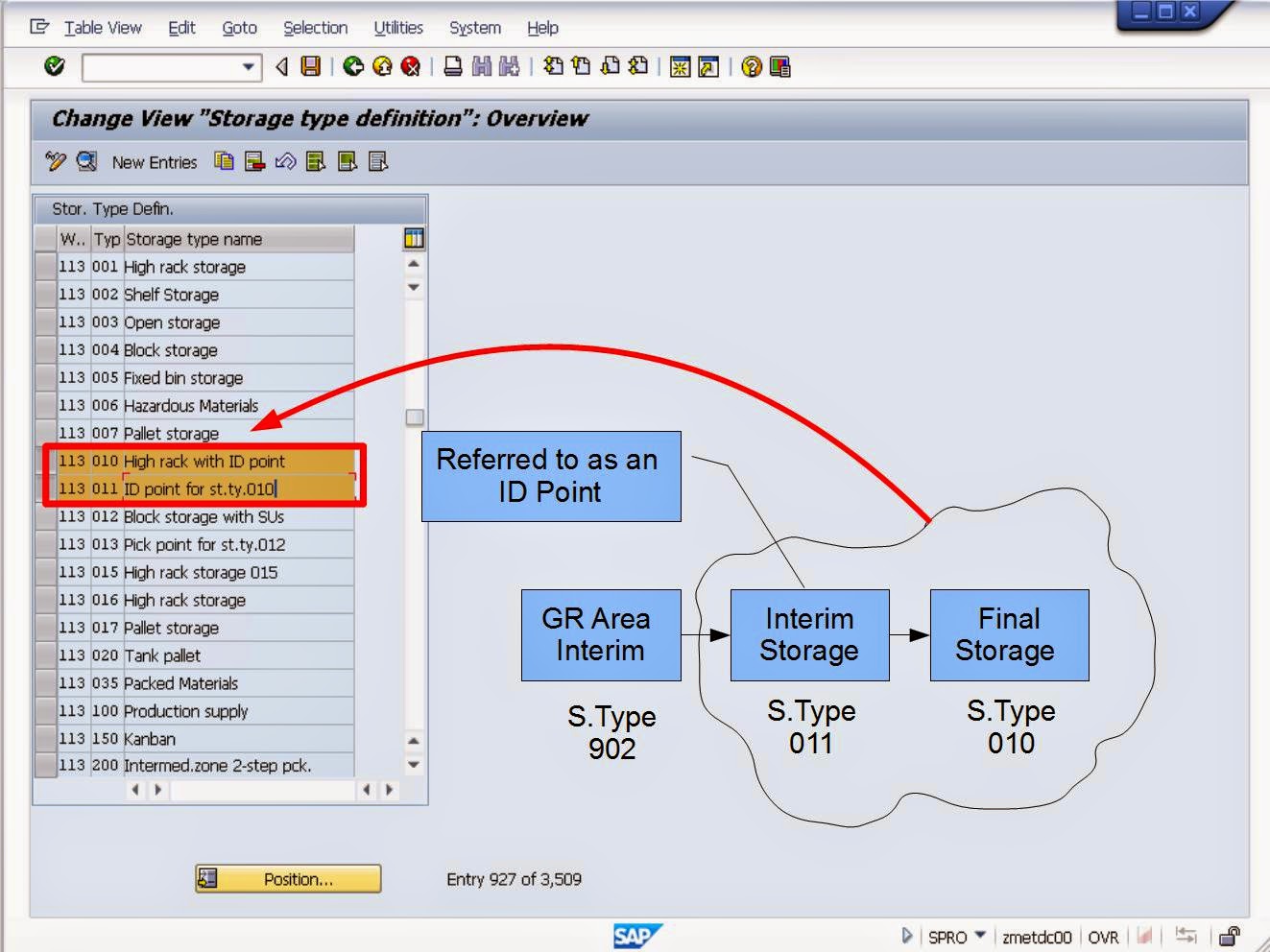Viewport: 1270px width, 952px height.
Task: Toggle overwrite mode via the OVR indicator
Action: tap(1104, 937)
